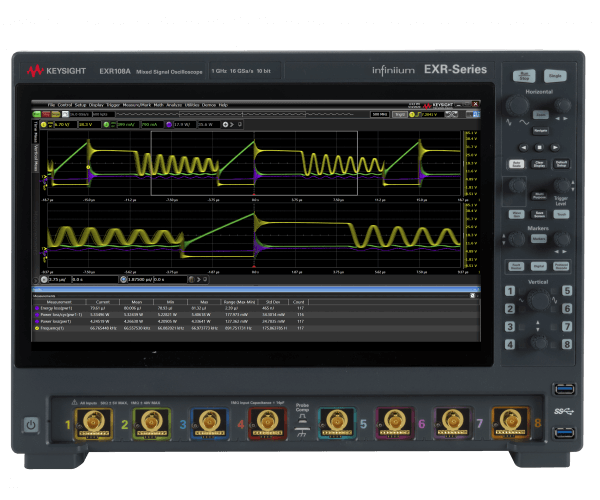Click the large Vertical scale knob
600x500 pixels.
click(538, 300)
